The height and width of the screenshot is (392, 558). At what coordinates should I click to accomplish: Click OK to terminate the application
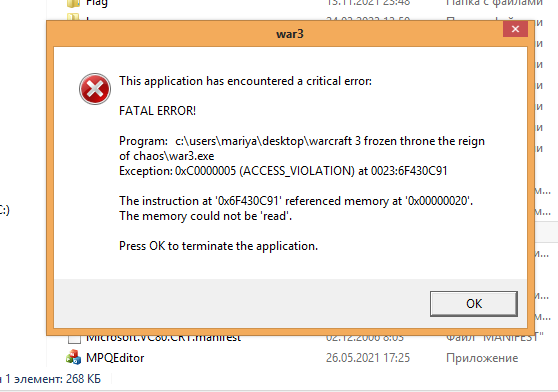click(474, 304)
